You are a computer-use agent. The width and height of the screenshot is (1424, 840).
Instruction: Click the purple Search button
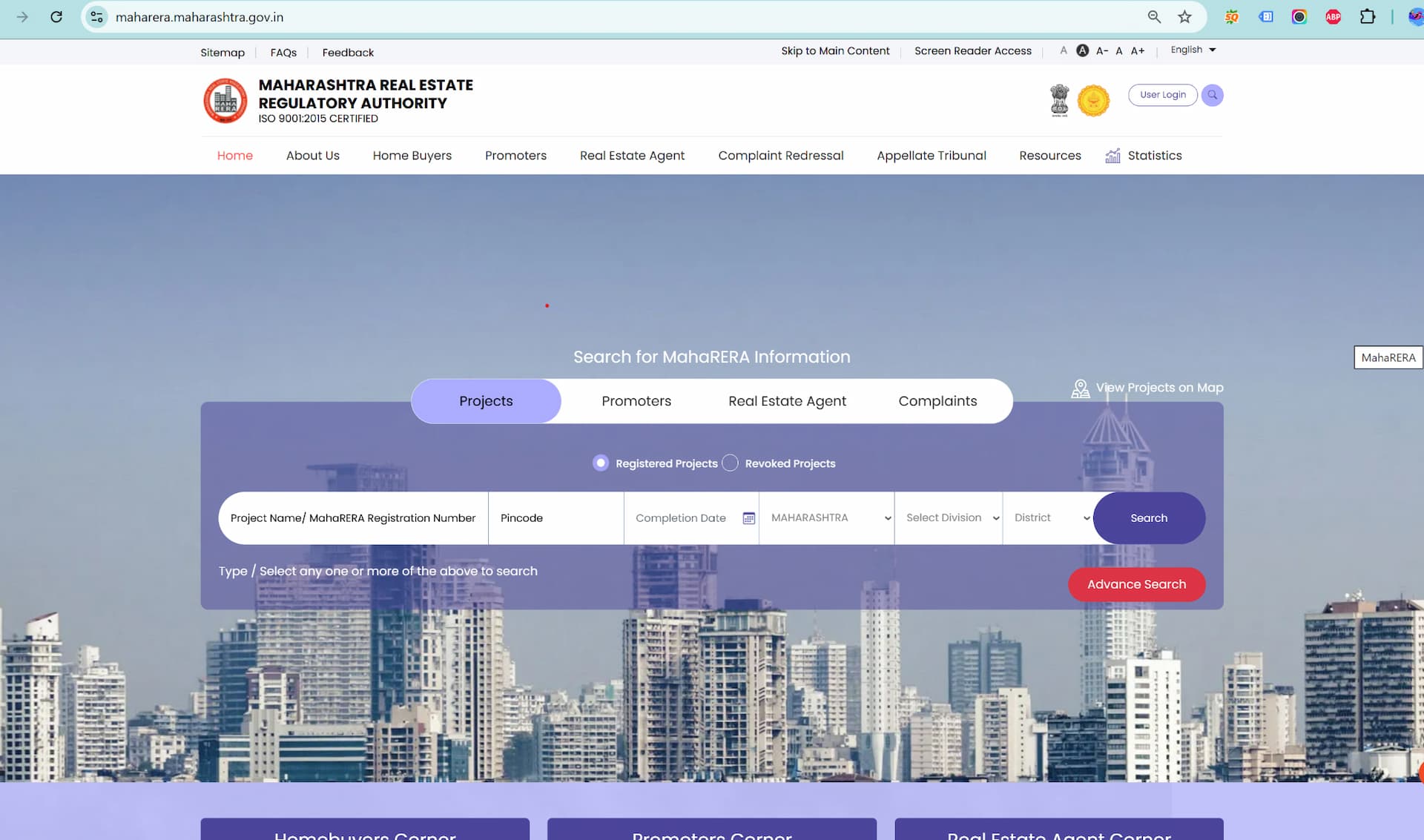tap(1149, 518)
